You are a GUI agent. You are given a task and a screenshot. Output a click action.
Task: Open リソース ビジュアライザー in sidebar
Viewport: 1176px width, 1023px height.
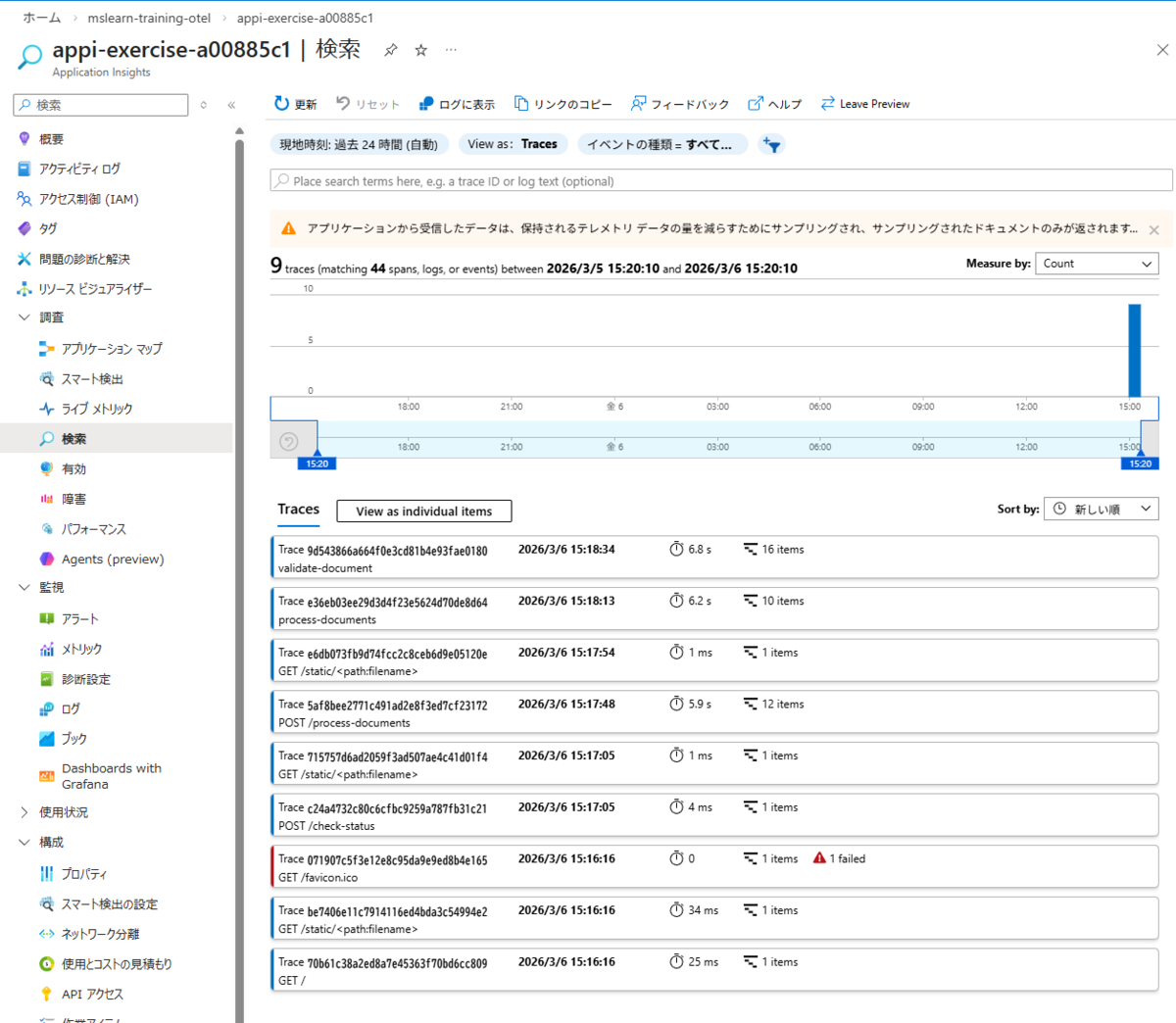pos(95,289)
